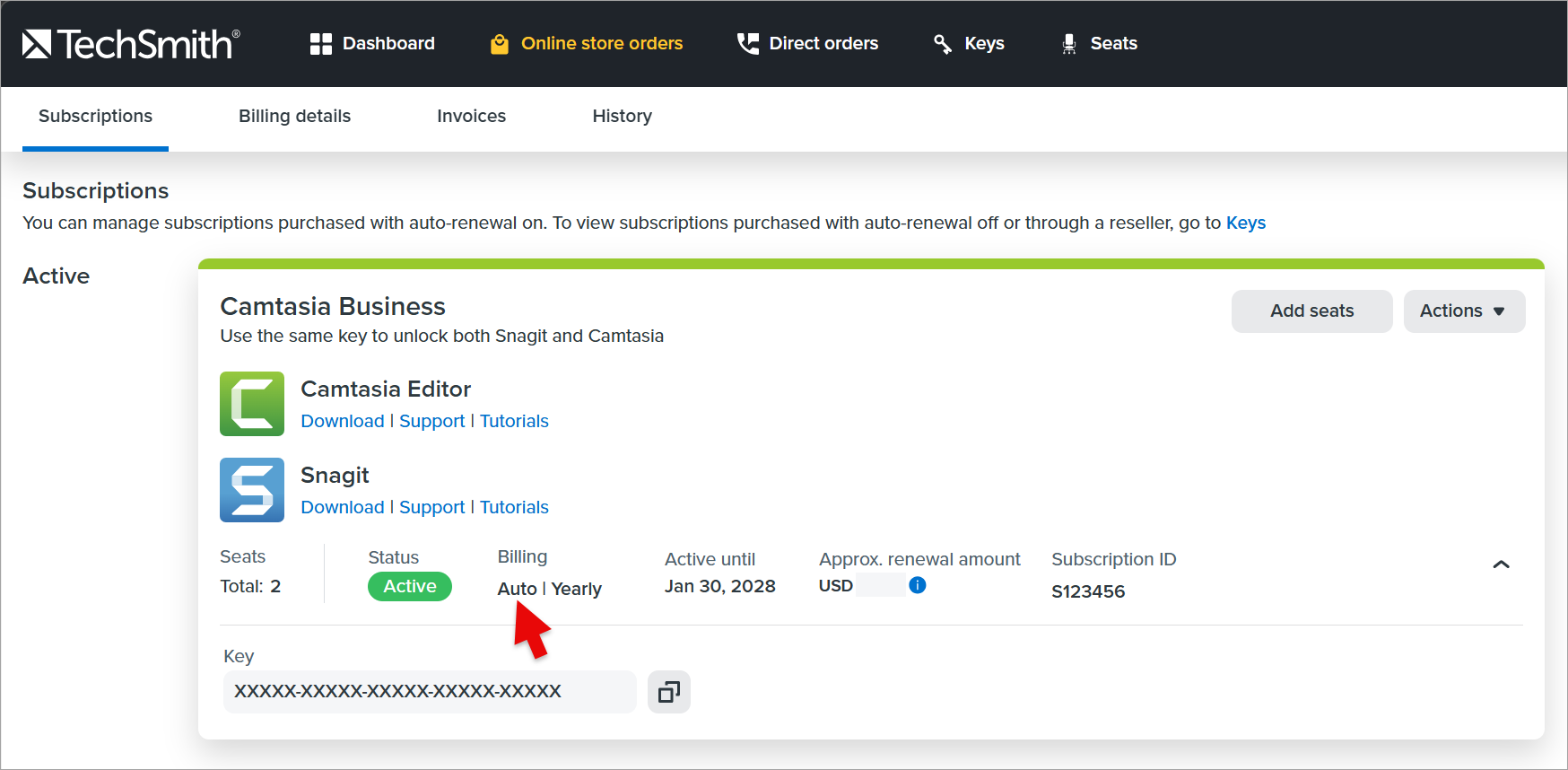
Task: Click the Add seats button
Action: point(1311,311)
